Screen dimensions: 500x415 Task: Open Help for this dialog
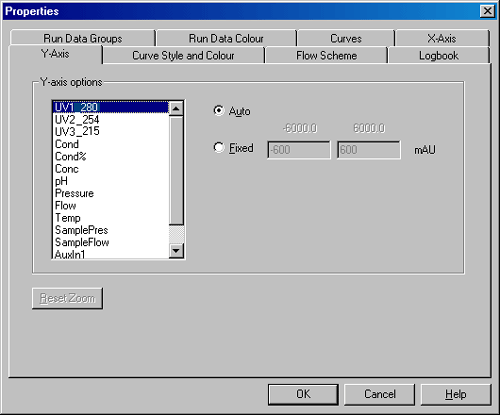coord(456,394)
